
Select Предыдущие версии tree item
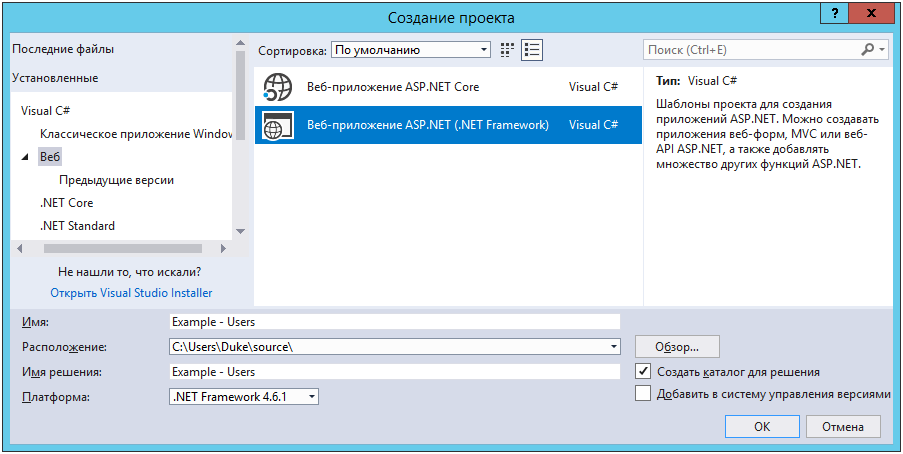[116, 180]
